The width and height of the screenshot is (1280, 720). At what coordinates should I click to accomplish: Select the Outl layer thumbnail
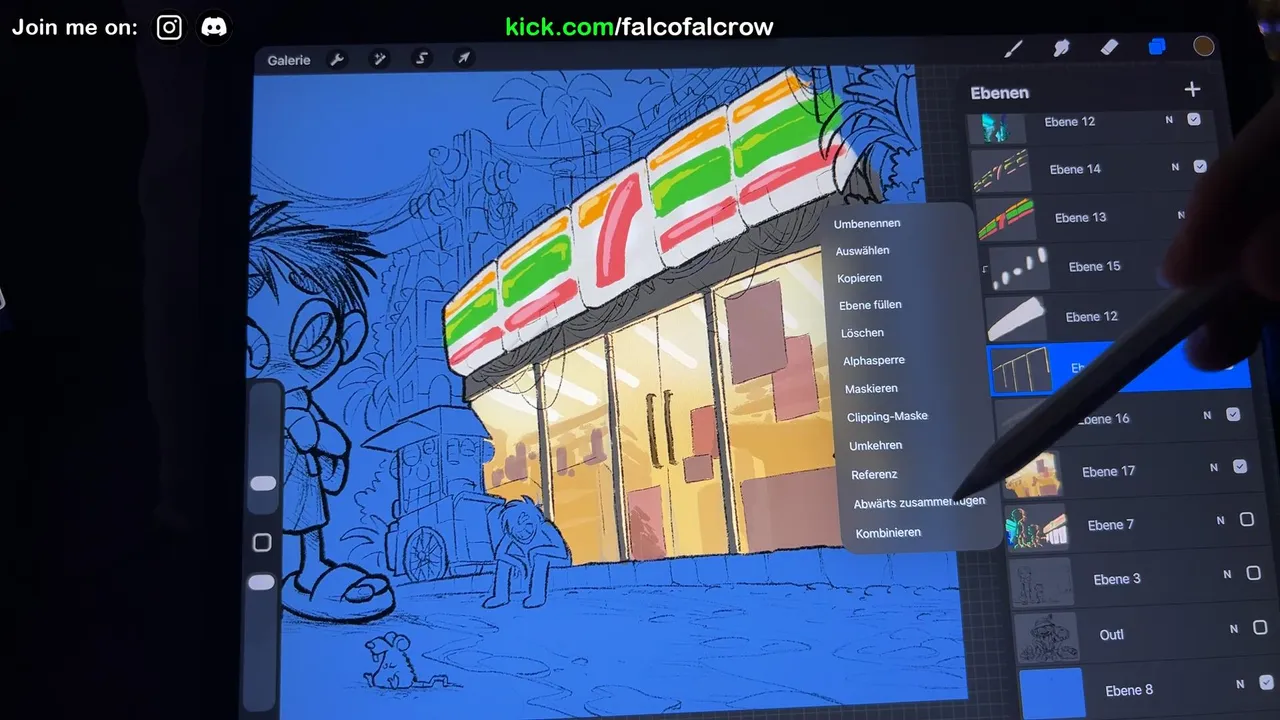[x=1048, y=637]
